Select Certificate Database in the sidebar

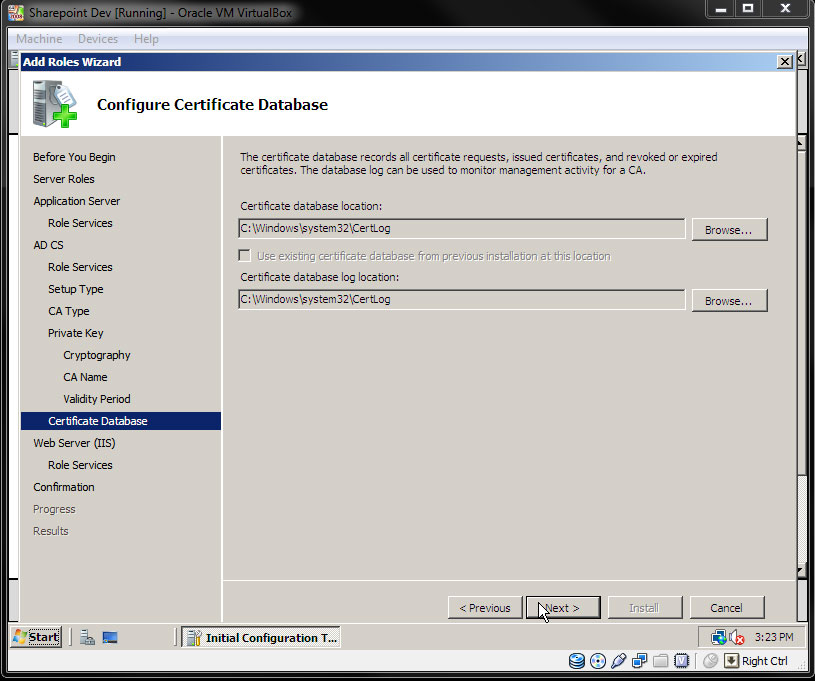121,421
